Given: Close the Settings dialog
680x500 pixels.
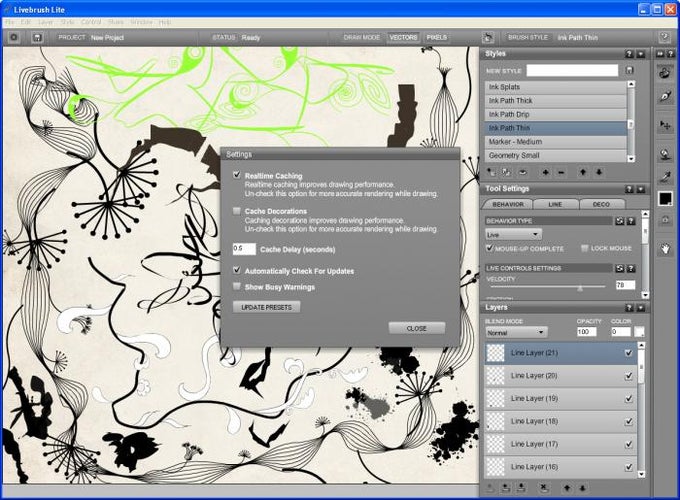Looking at the screenshot, I should tap(417, 328).
